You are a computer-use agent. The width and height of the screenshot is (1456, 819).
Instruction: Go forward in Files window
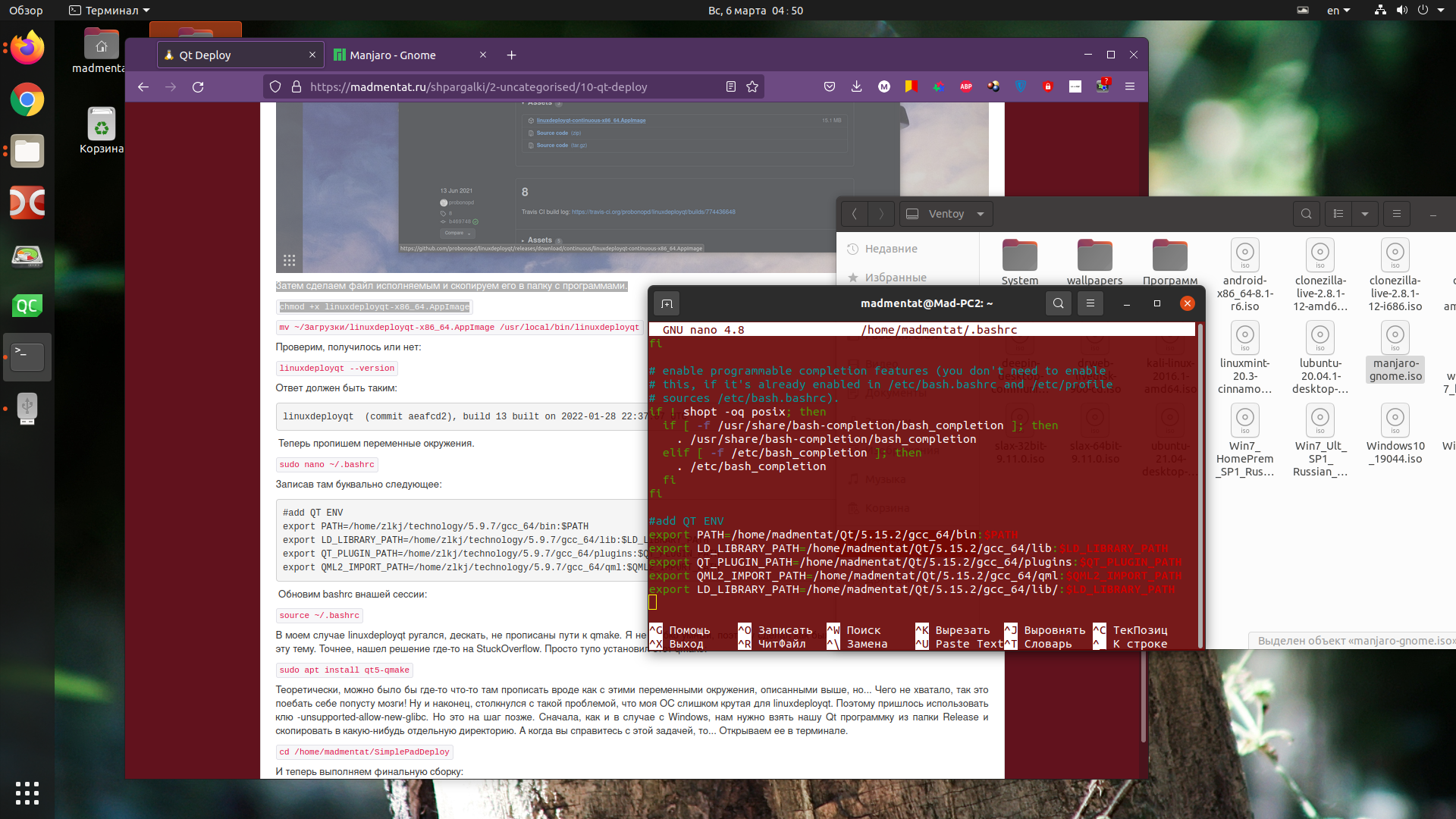tap(881, 215)
